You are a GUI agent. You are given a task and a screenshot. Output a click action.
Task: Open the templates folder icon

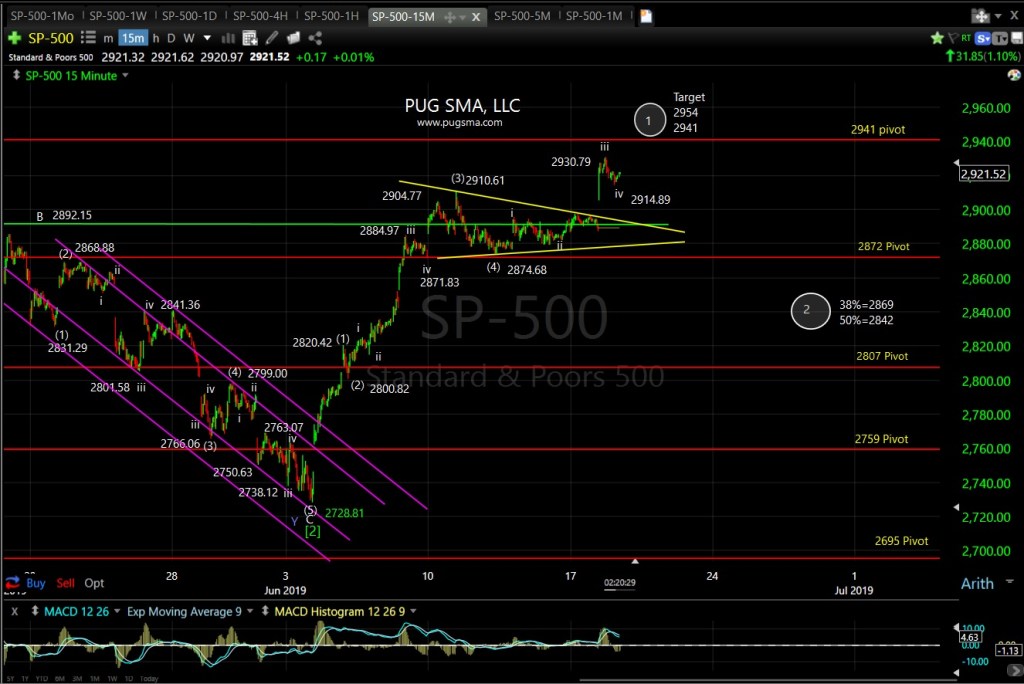293,39
